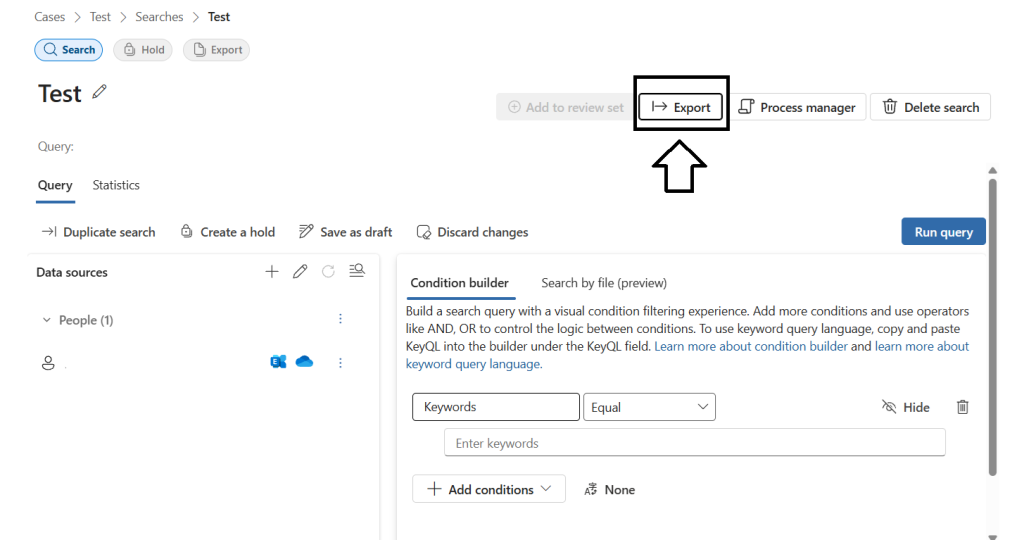Select the Hold pill at top
The width and height of the screenshot is (1024, 540).
[x=143, y=50]
